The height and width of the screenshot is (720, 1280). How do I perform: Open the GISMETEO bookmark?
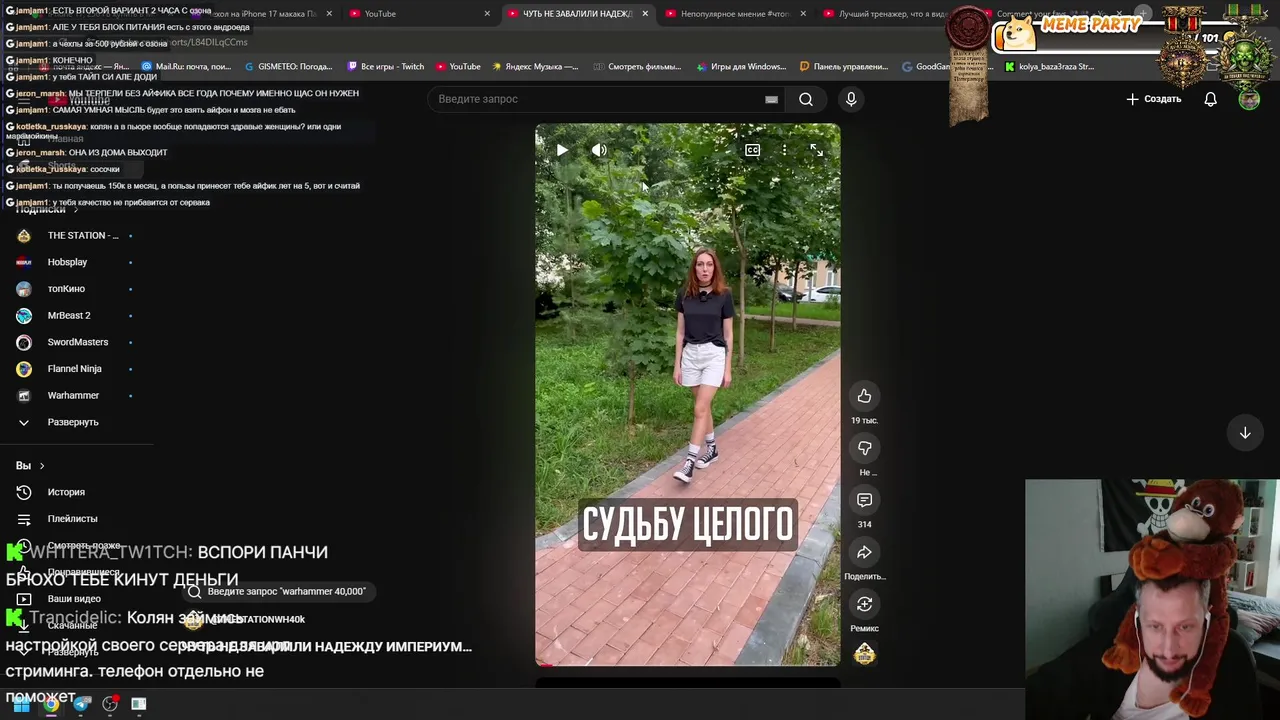coord(288,67)
